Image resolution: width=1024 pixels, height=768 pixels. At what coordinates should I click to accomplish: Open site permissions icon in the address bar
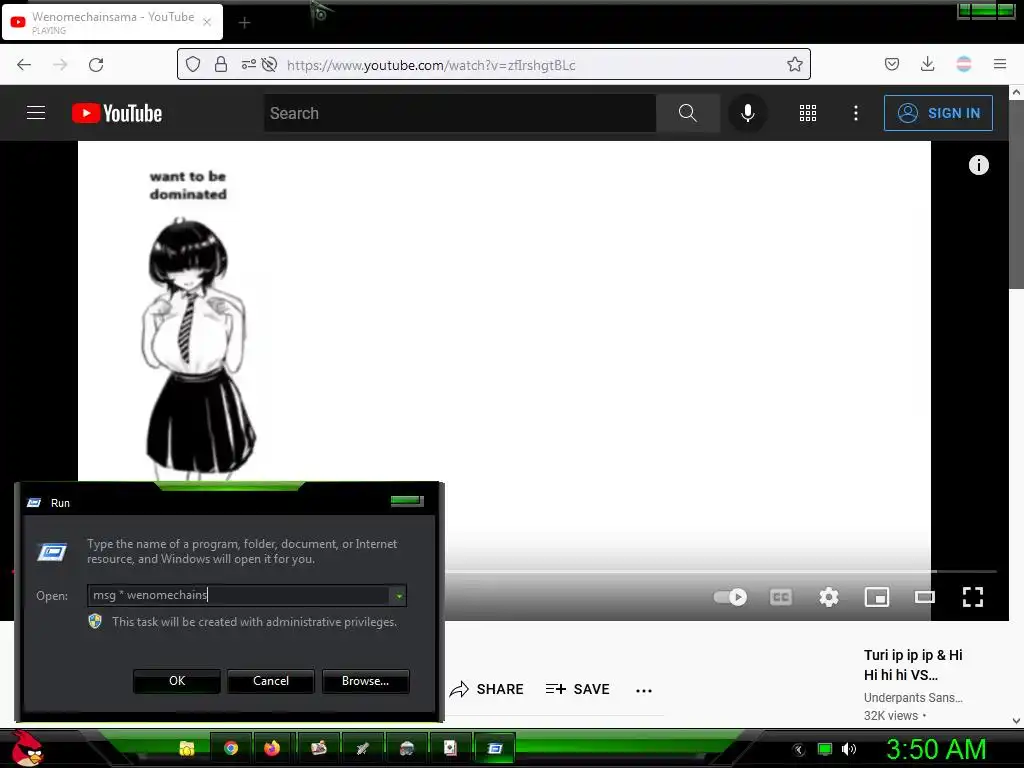(248, 64)
